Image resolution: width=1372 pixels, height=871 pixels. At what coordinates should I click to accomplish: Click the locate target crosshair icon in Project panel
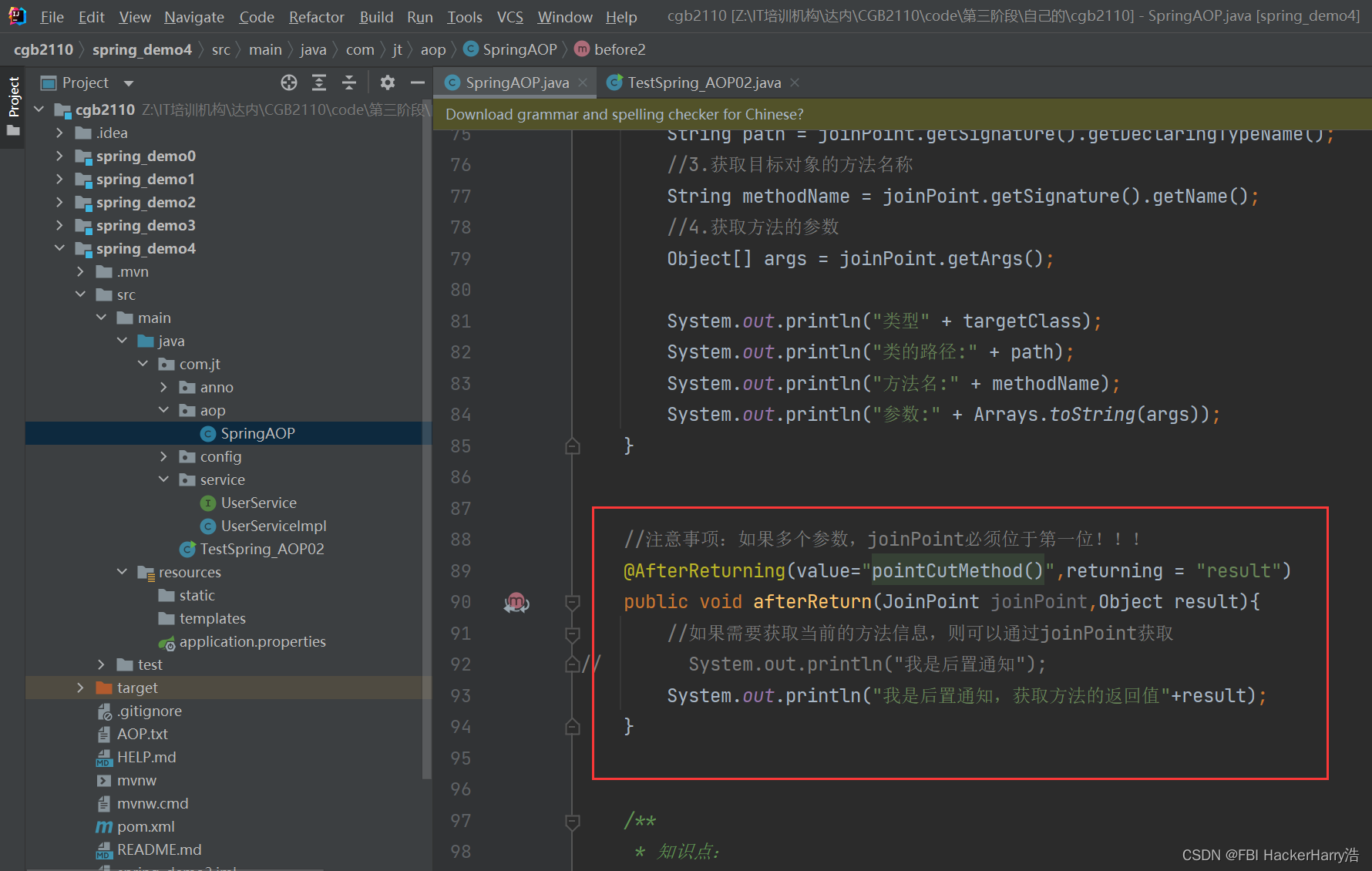(x=289, y=82)
